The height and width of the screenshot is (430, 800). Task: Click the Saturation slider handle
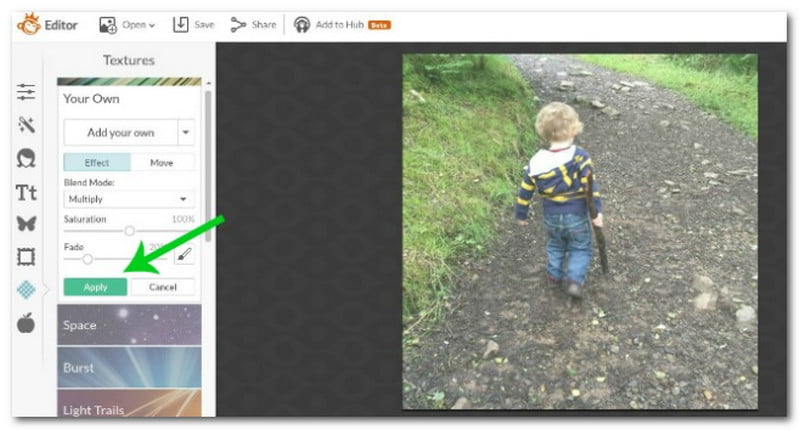click(130, 231)
